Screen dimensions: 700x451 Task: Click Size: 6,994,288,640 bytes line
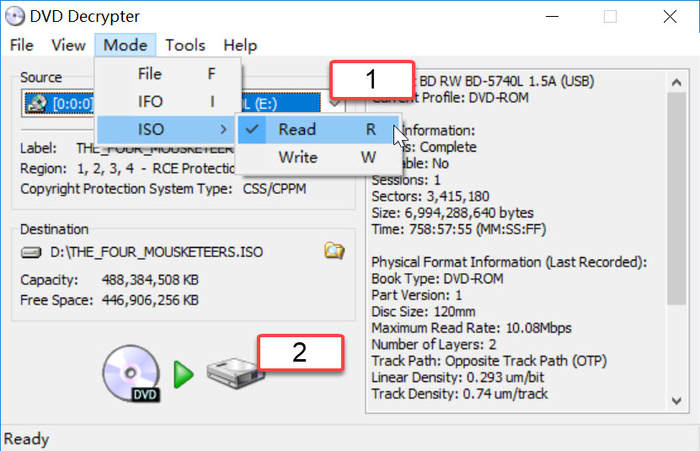[x=452, y=213]
